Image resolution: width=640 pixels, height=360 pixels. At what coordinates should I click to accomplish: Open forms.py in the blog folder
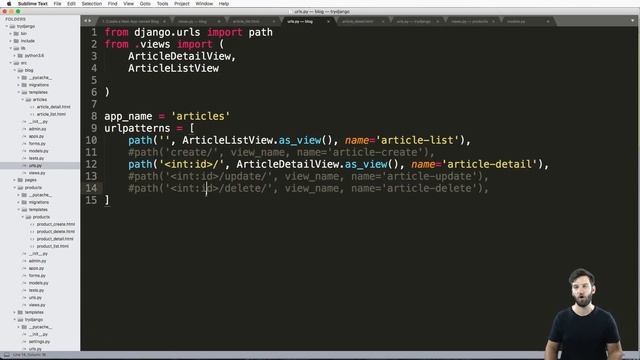(x=37, y=144)
